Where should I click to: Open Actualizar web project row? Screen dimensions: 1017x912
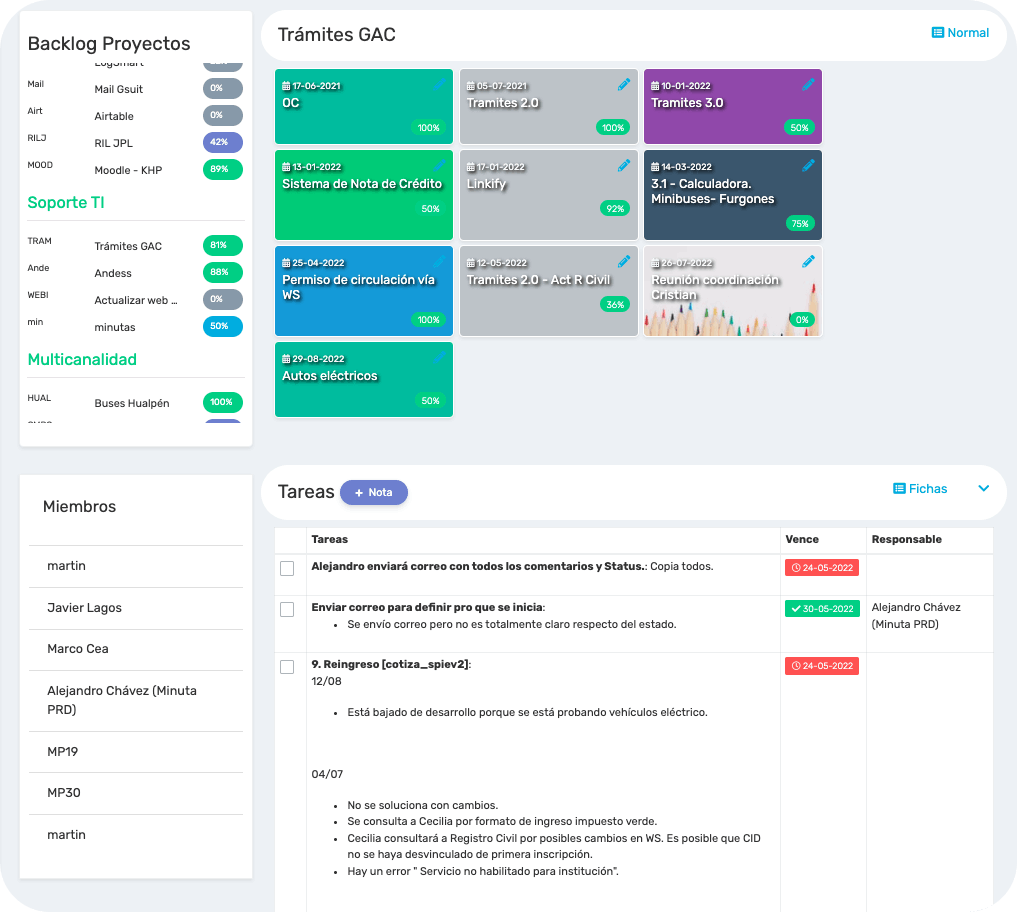(136, 300)
